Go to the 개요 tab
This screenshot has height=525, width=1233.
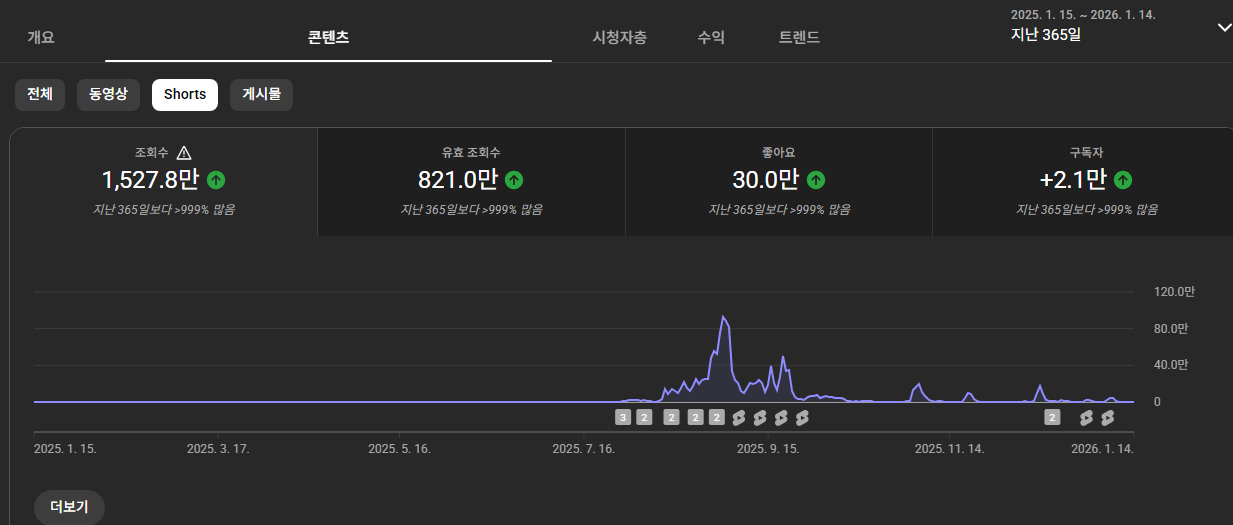pos(41,38)
